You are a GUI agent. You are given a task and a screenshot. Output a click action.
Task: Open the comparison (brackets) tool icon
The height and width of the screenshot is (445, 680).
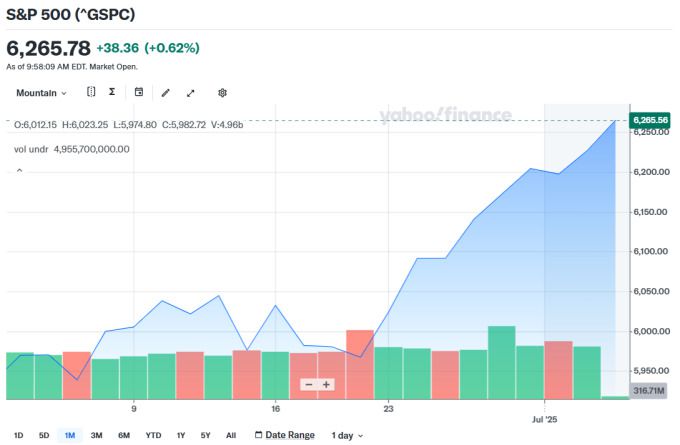click(x=91, y=92)
